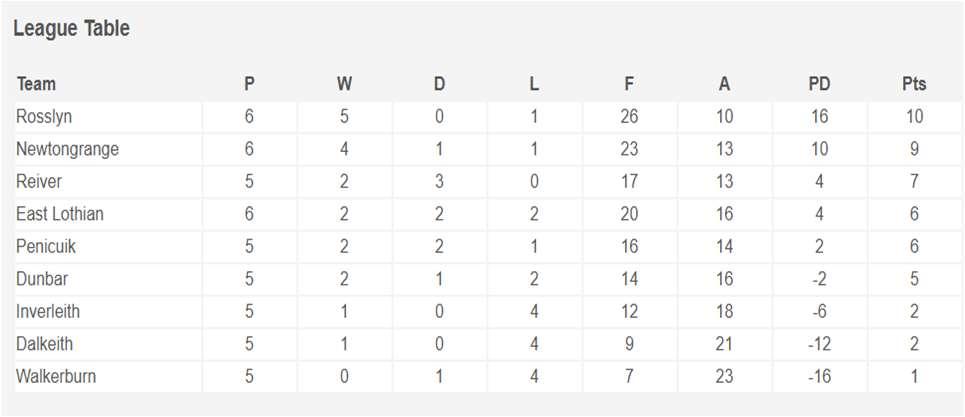Click the W column header
The image size is (965, 417).
point(344,84)
